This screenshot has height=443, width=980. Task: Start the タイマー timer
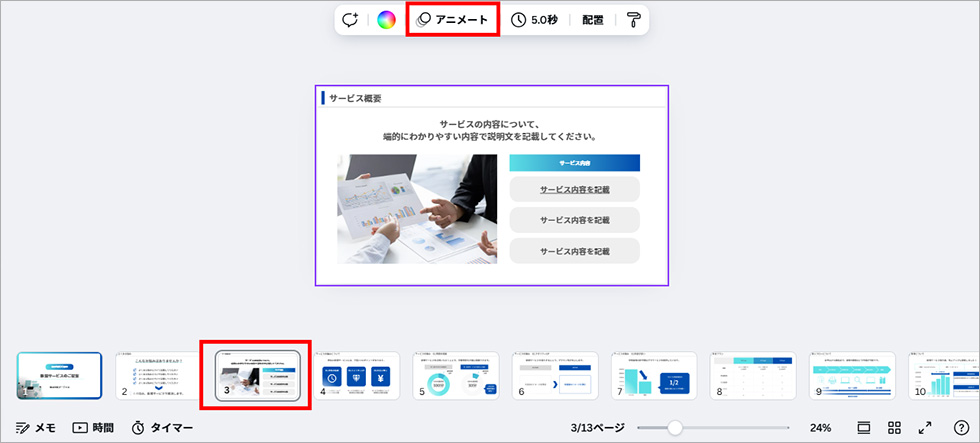(162, 428)
